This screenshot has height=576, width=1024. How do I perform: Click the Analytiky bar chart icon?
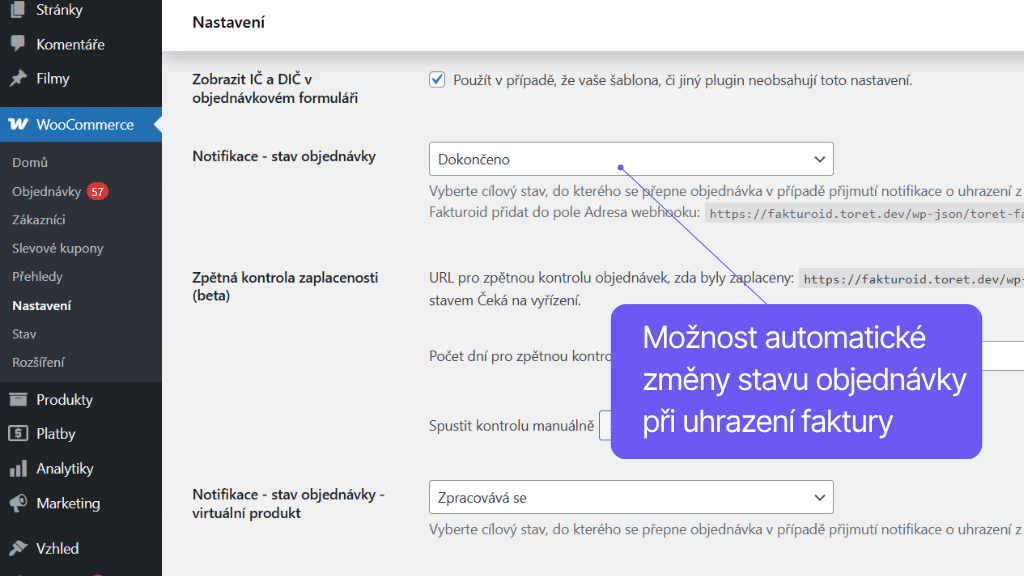[18, 468]
